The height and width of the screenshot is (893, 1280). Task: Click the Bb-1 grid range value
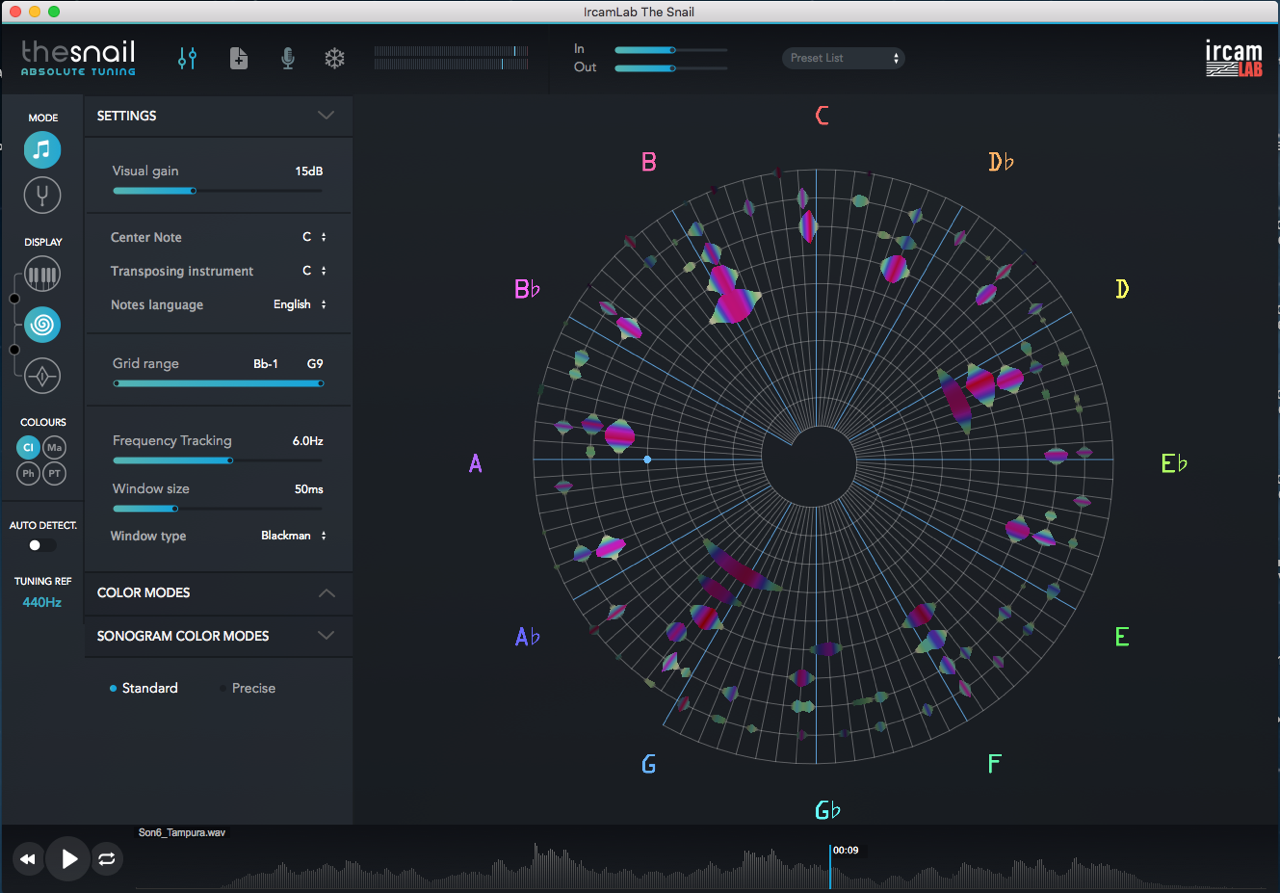click(x=266, y=364)
